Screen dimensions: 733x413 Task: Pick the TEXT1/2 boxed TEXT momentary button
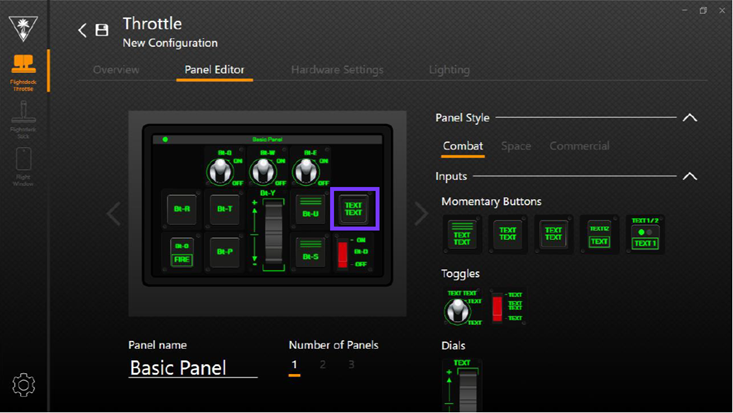(x=599, y=234)
